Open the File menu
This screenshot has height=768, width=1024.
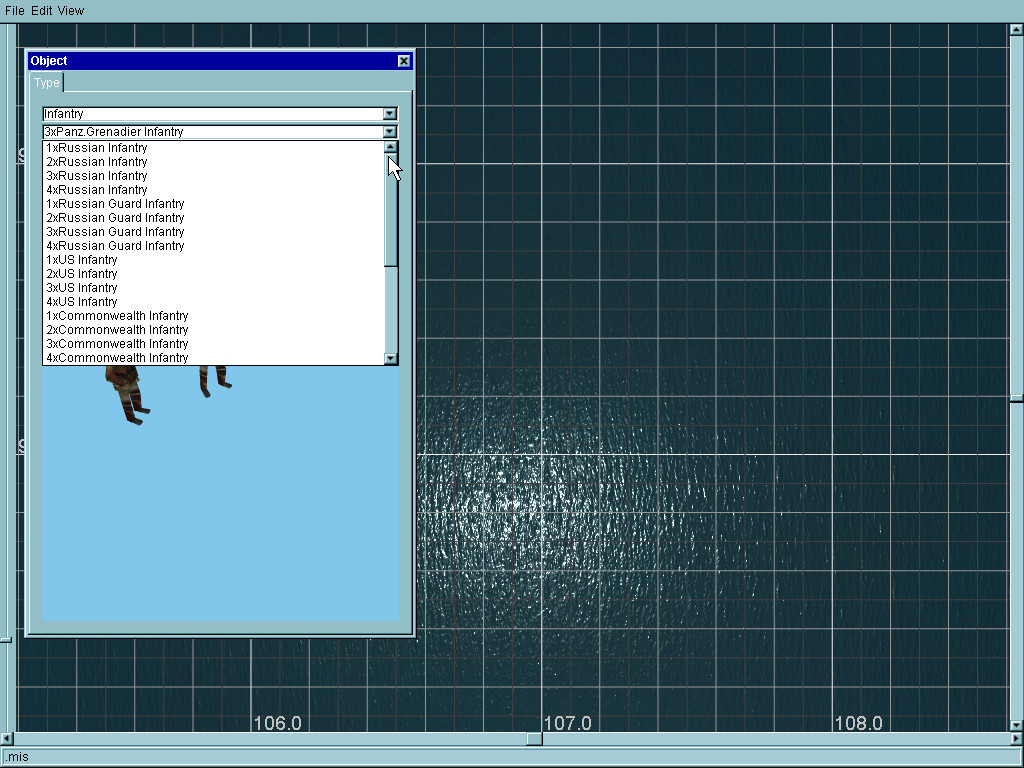pos(14,10)
